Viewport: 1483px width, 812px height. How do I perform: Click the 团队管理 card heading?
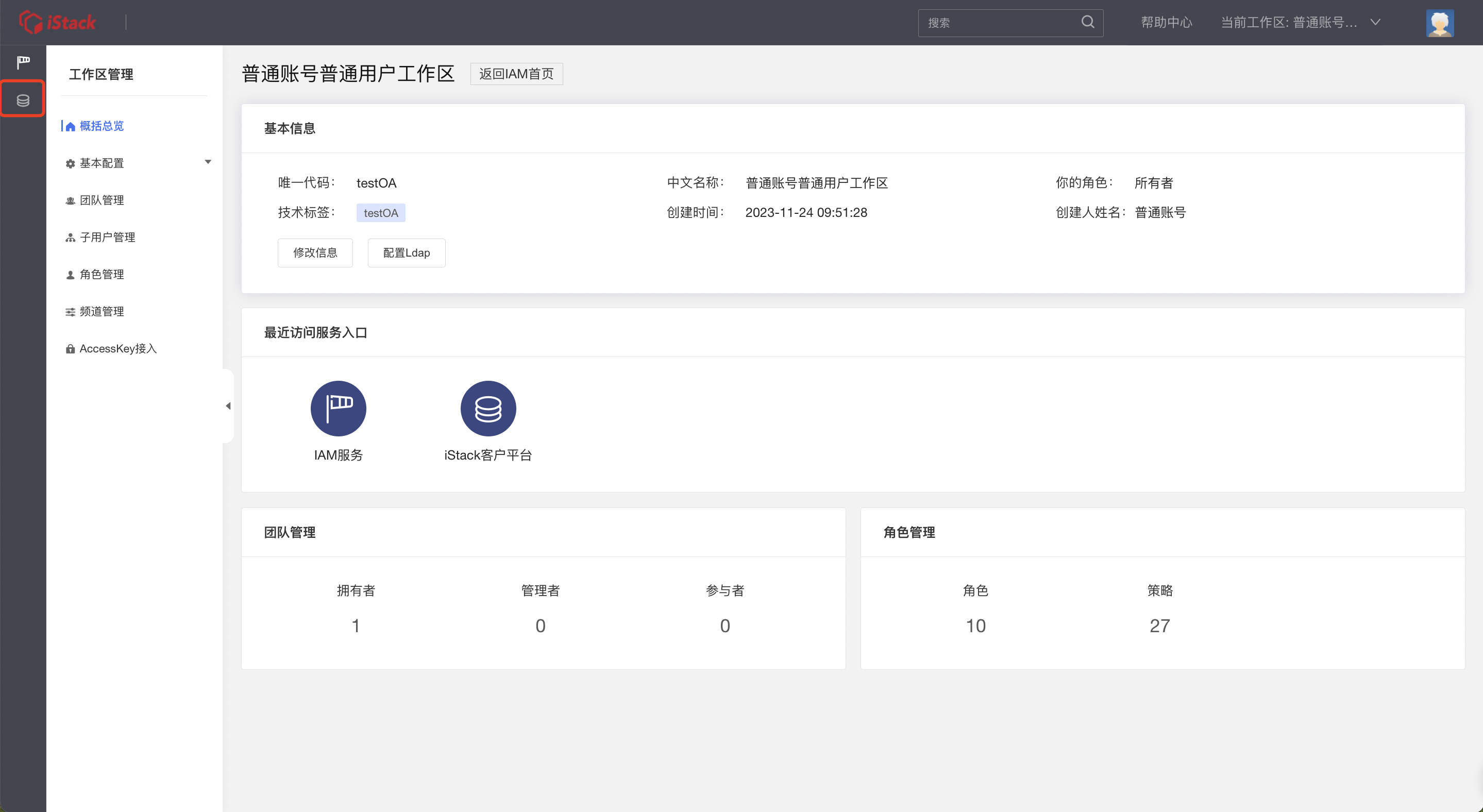click(x=290, y=532)
